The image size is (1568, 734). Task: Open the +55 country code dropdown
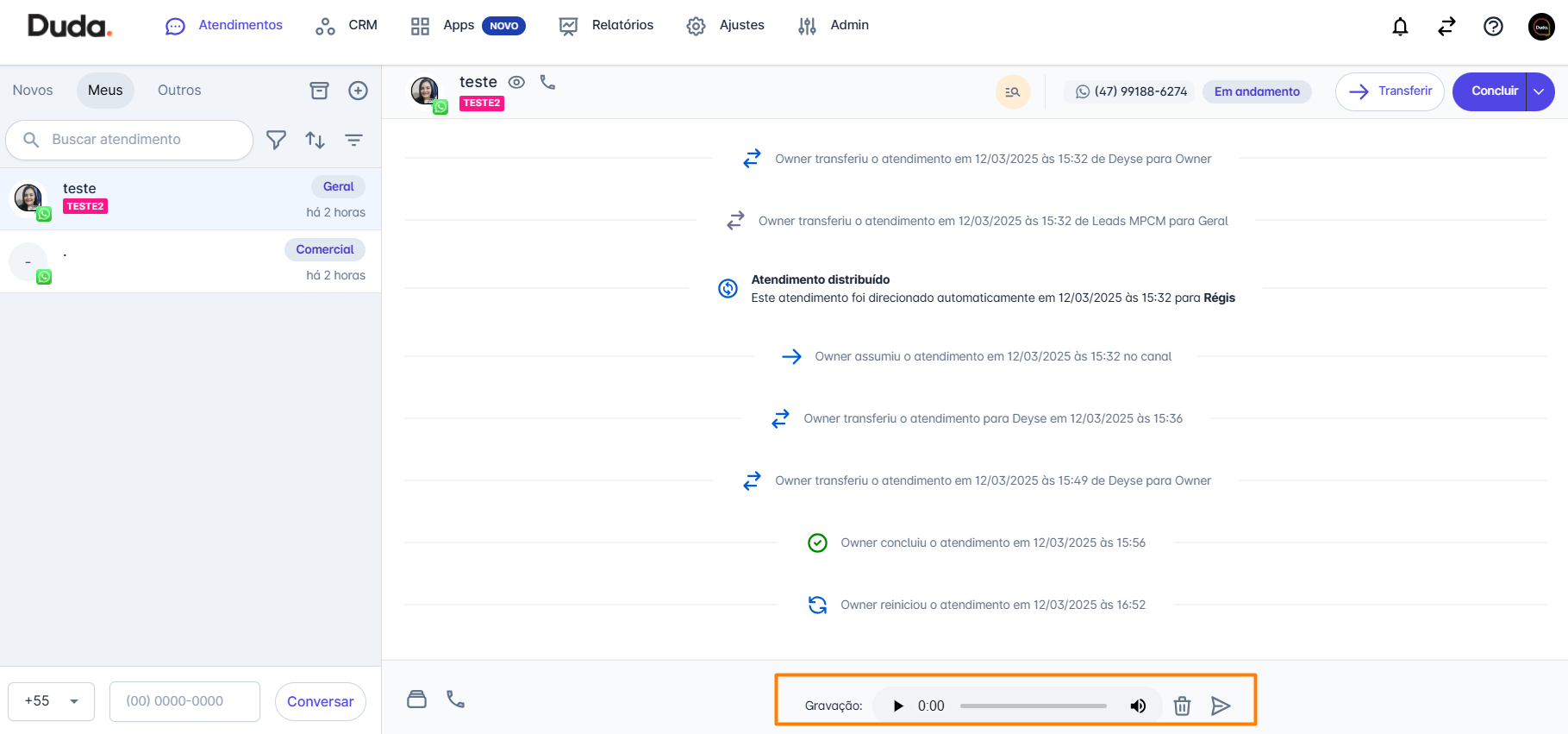pyautogui.click(x=52, y=701)
